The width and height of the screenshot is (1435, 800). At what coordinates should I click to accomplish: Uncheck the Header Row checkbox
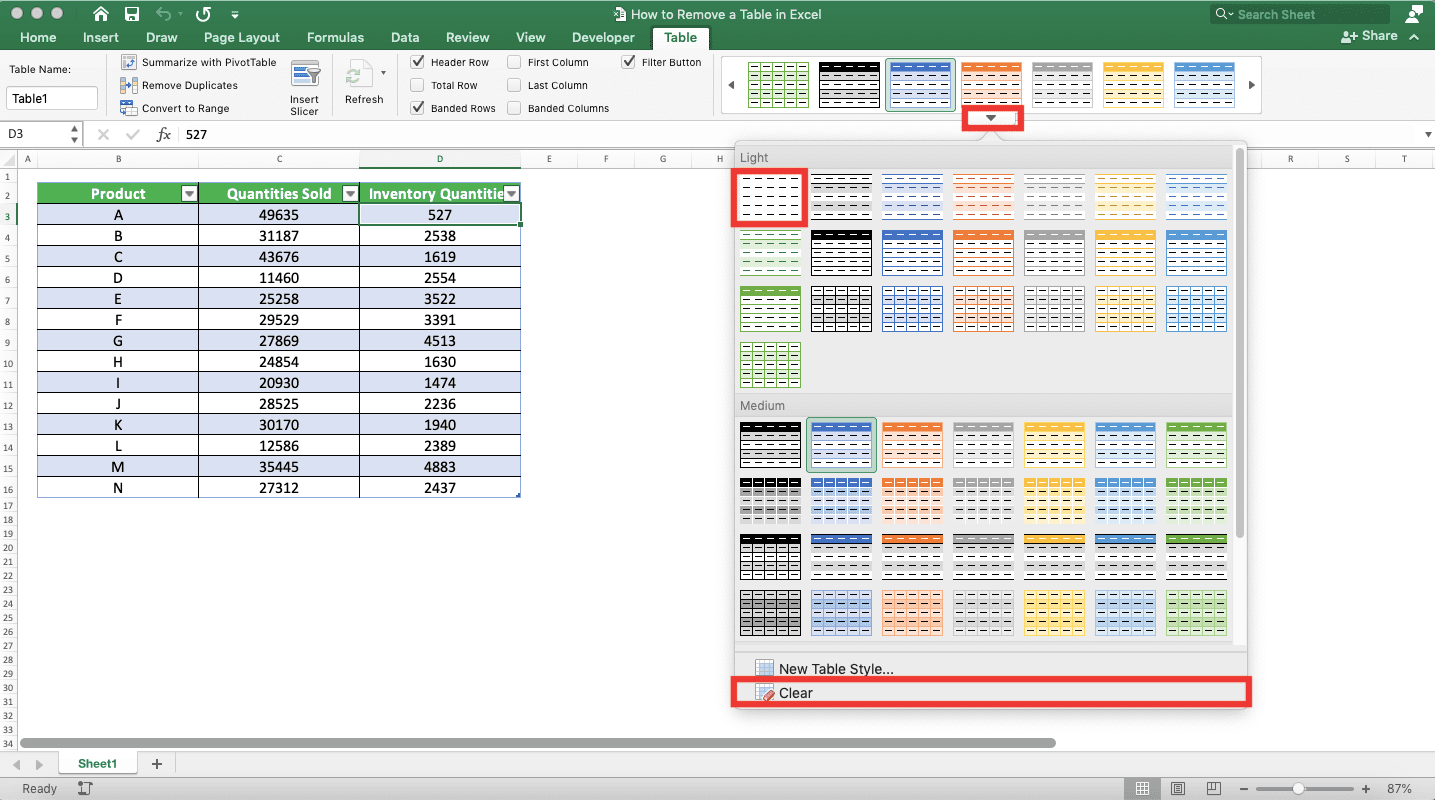(x=418, y=62)
